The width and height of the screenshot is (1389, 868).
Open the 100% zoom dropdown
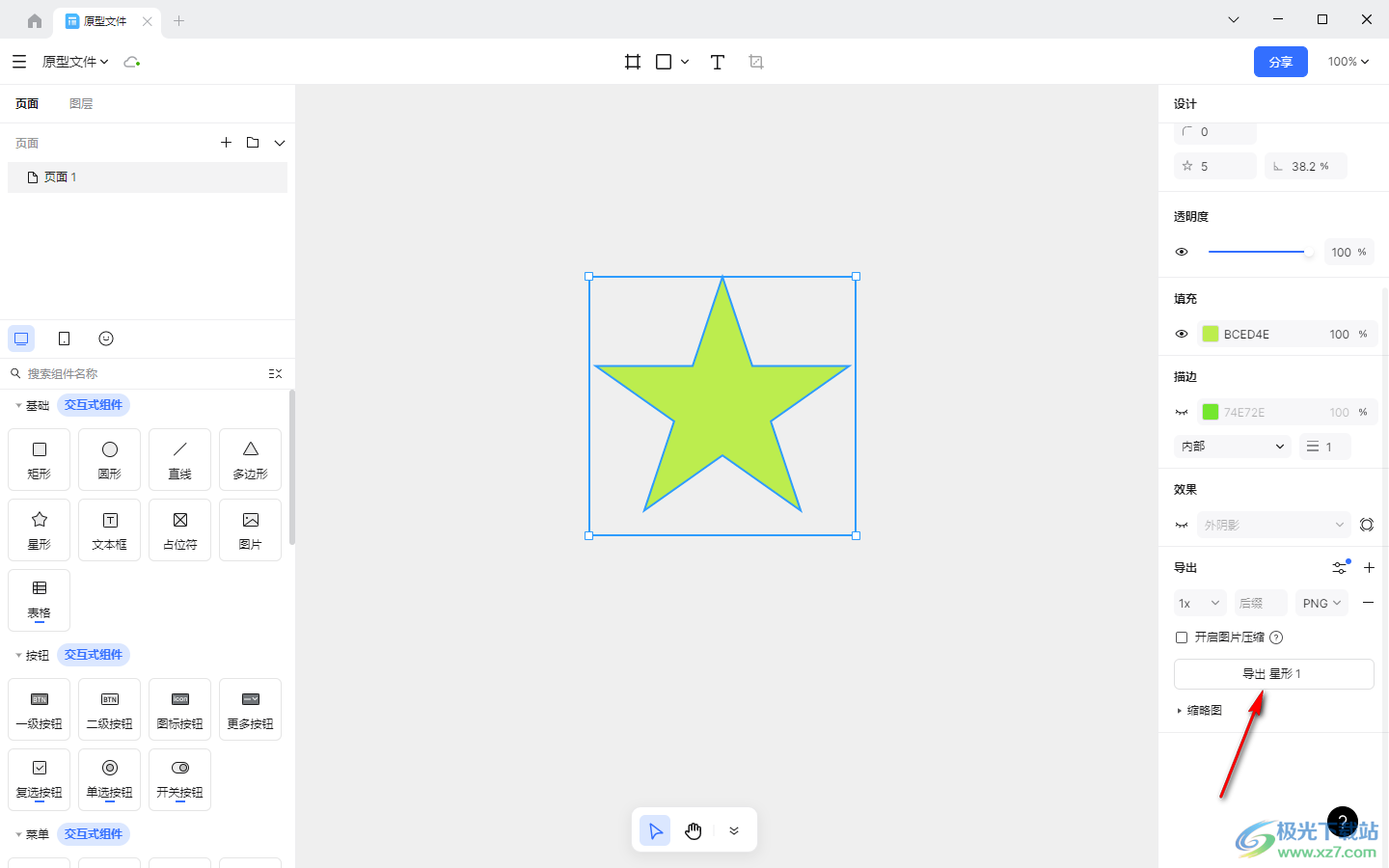click(x=1348, y=61)
